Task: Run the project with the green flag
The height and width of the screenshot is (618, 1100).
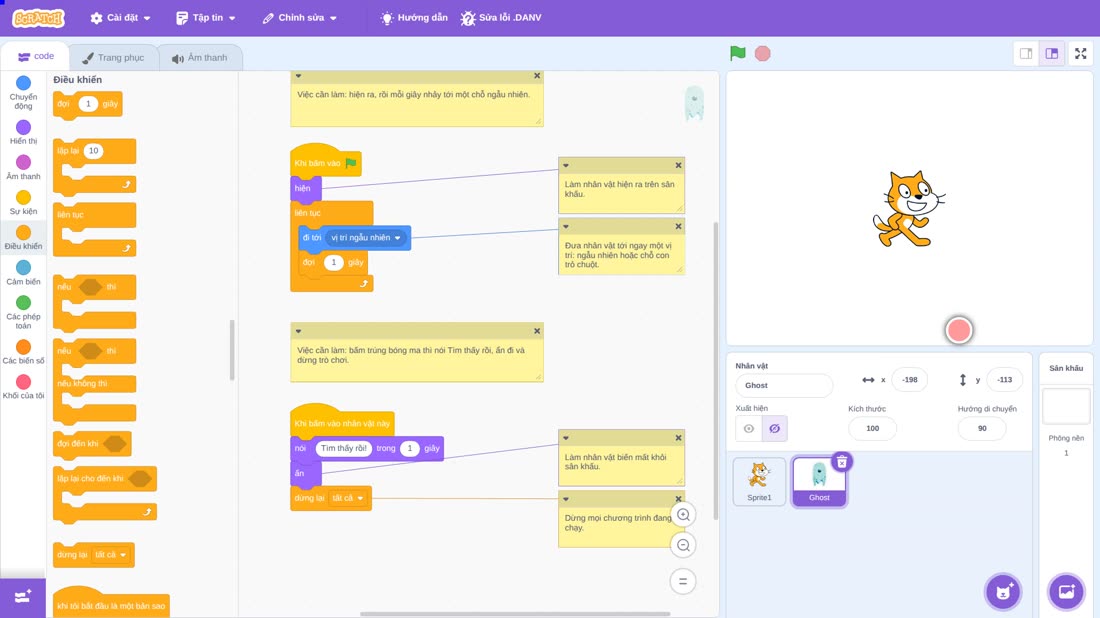Action: (737, 53)
